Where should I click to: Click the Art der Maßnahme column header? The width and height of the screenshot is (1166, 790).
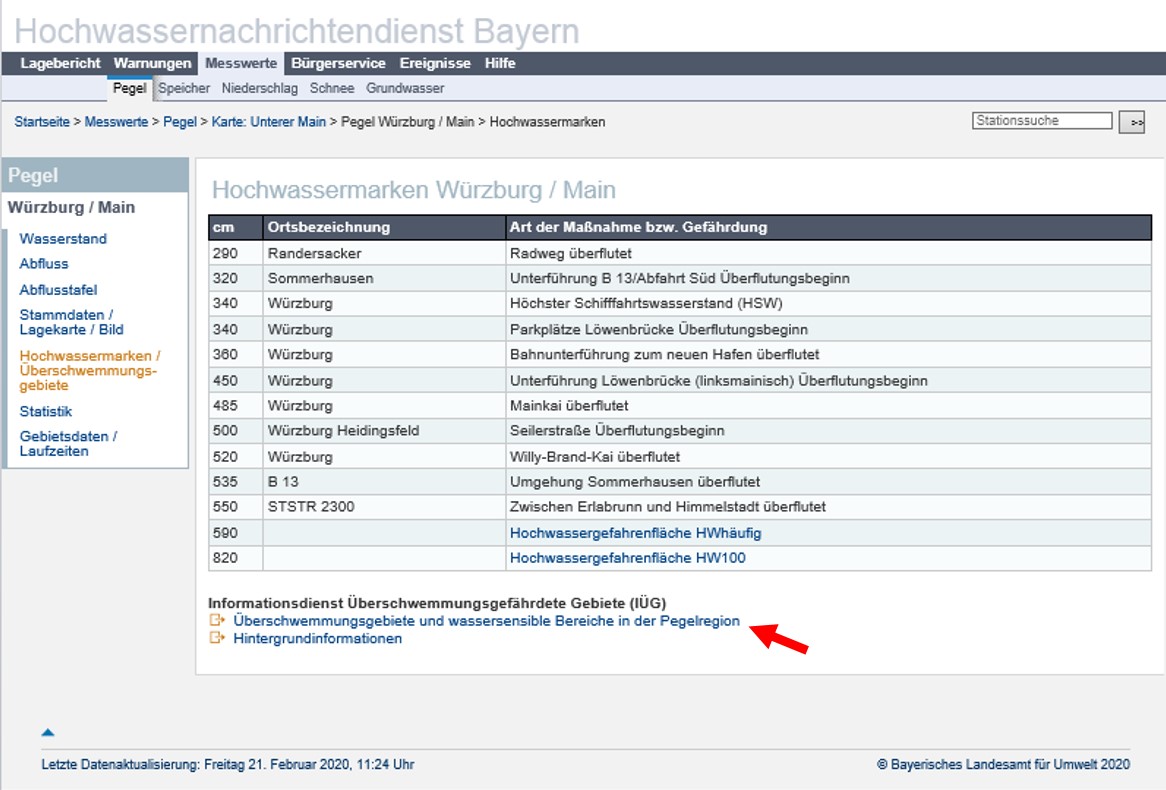828,227
